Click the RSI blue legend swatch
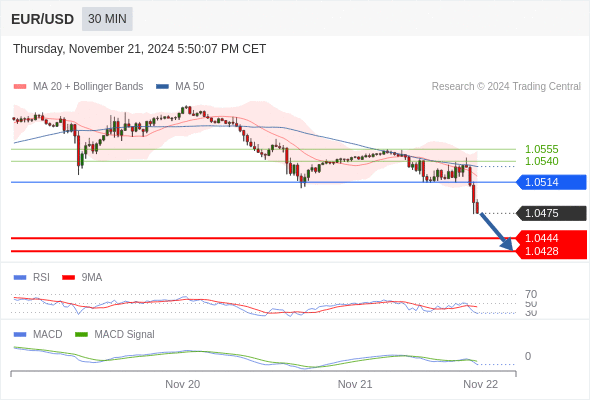Screen dimensions: 590x400 tap(20, 278)
